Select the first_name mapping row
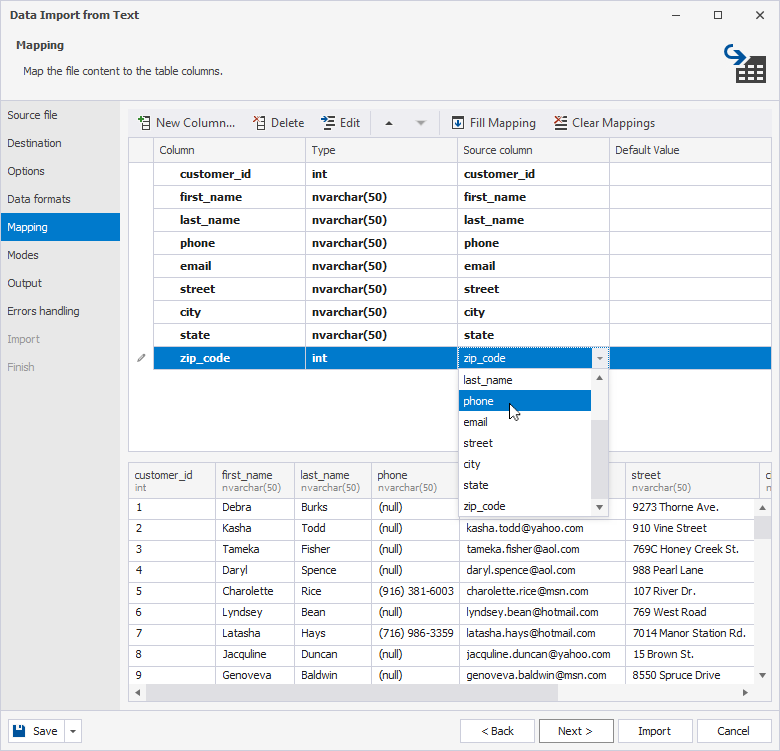The width and height of the screenshot is (780, 751). (462, 197)
